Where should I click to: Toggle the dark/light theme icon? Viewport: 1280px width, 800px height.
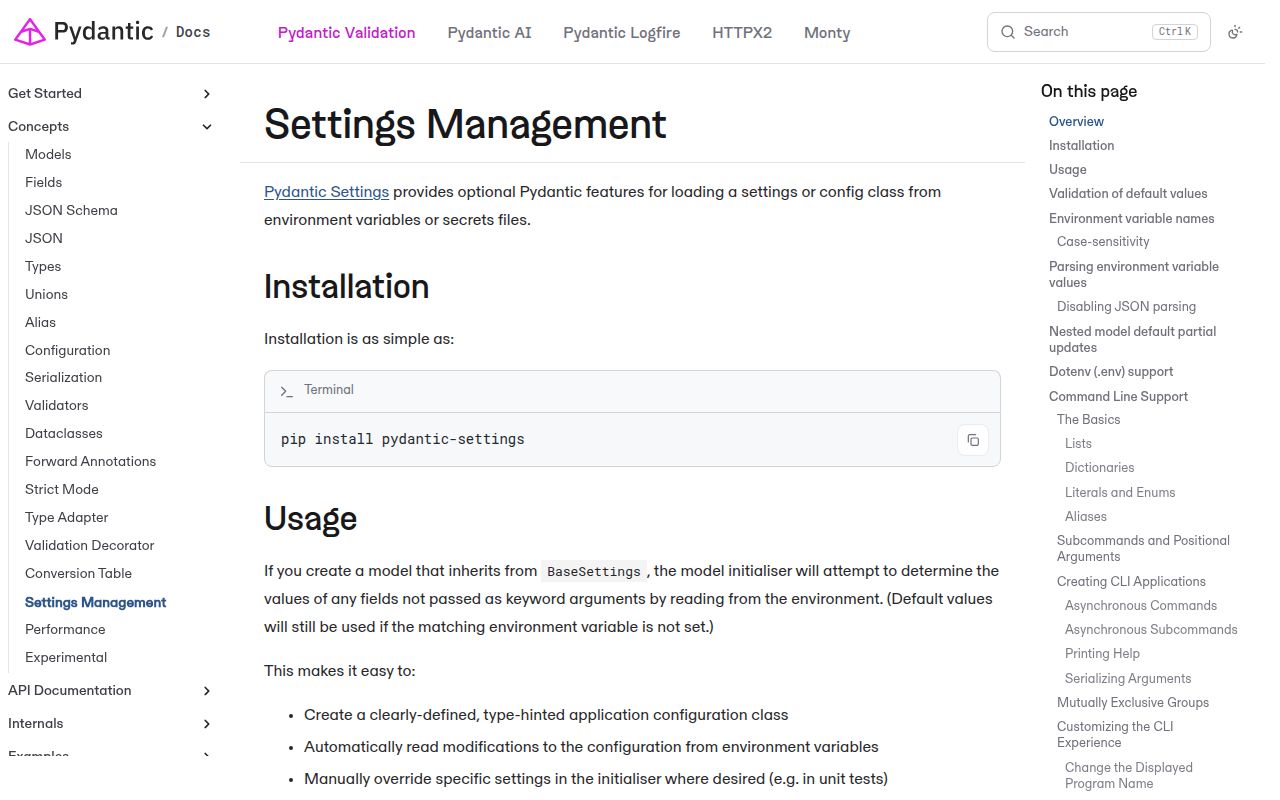1235,32
